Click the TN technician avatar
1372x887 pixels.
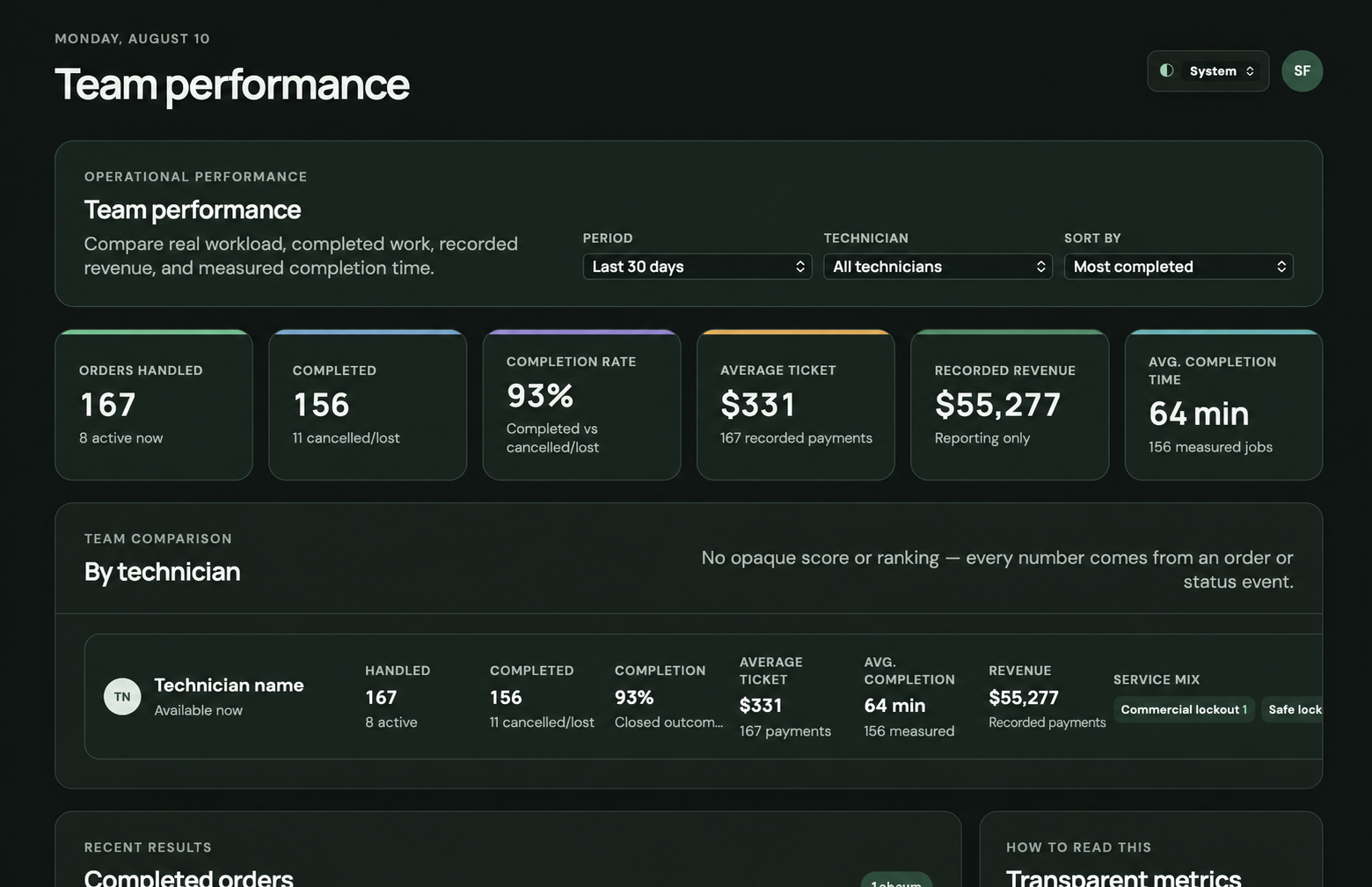[122, 697]
